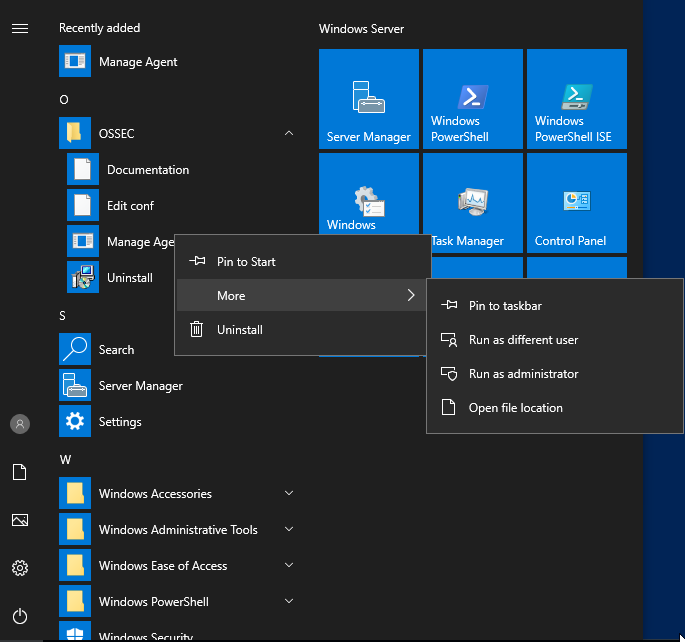Choose Run as administrator
This screenshot has height=642, width=685.
523,374
